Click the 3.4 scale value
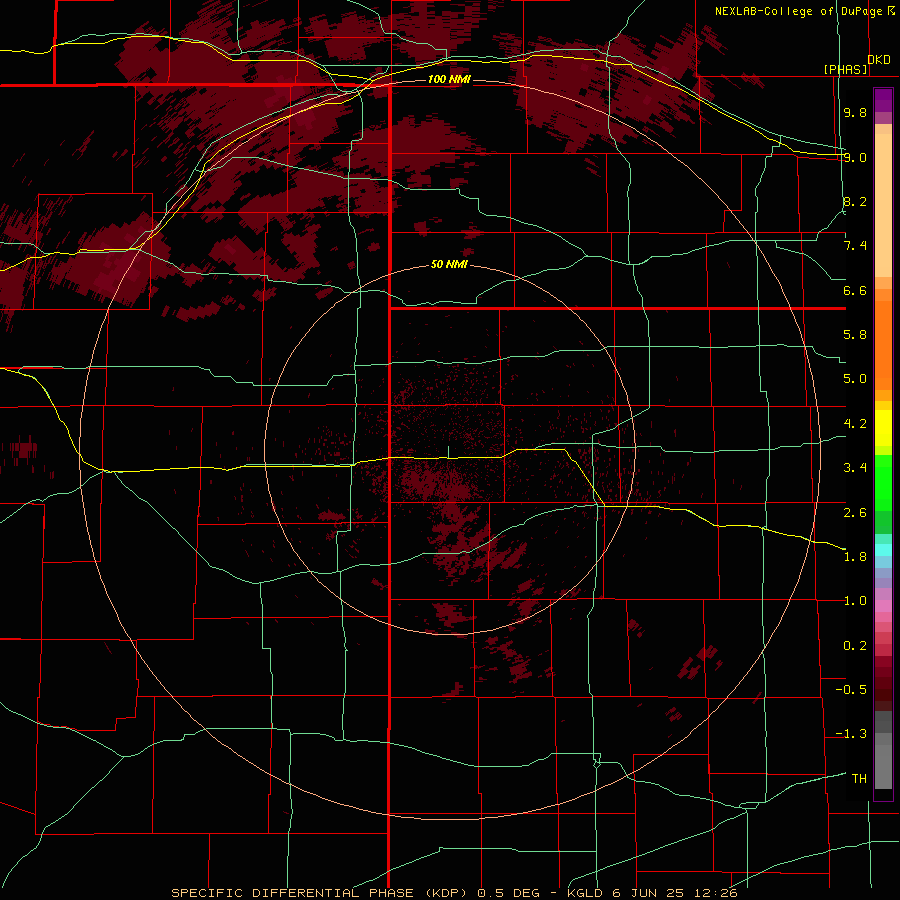This screenshot has width=900, height=900. coord(855,468)
